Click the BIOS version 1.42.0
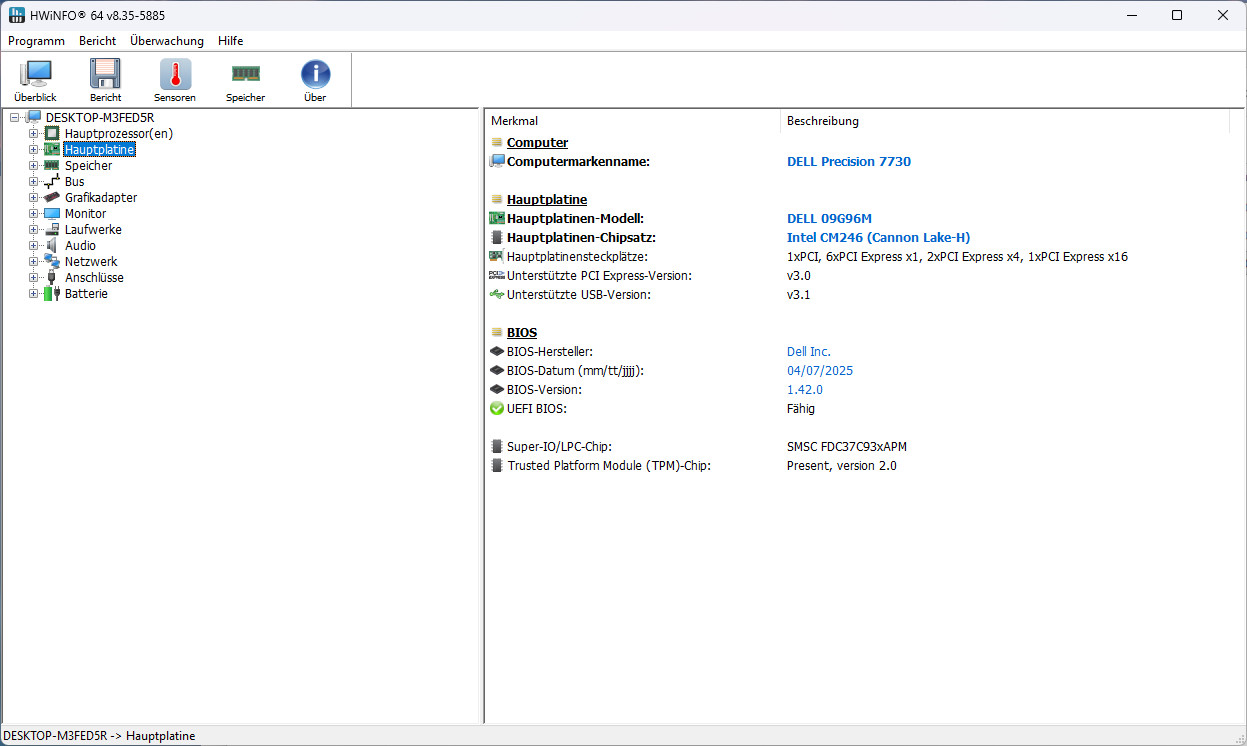Screen dimensions: 1247x746 (805, 390)
